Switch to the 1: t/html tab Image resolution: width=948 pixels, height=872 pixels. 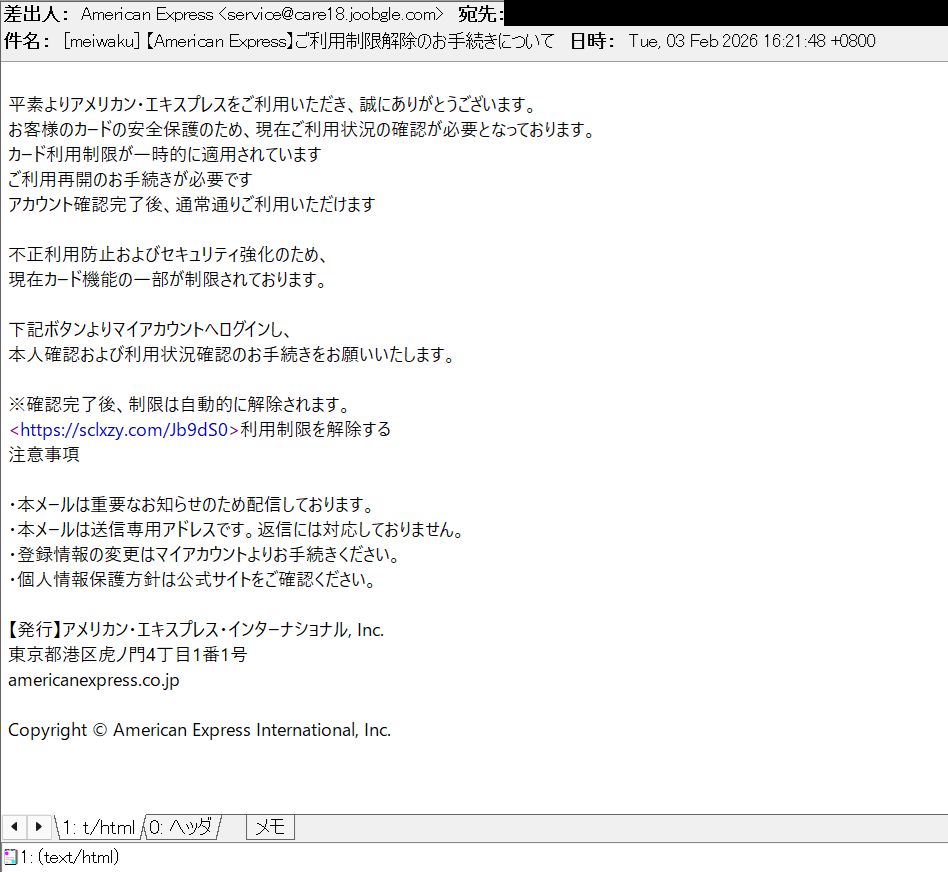[x=99, y=827]
